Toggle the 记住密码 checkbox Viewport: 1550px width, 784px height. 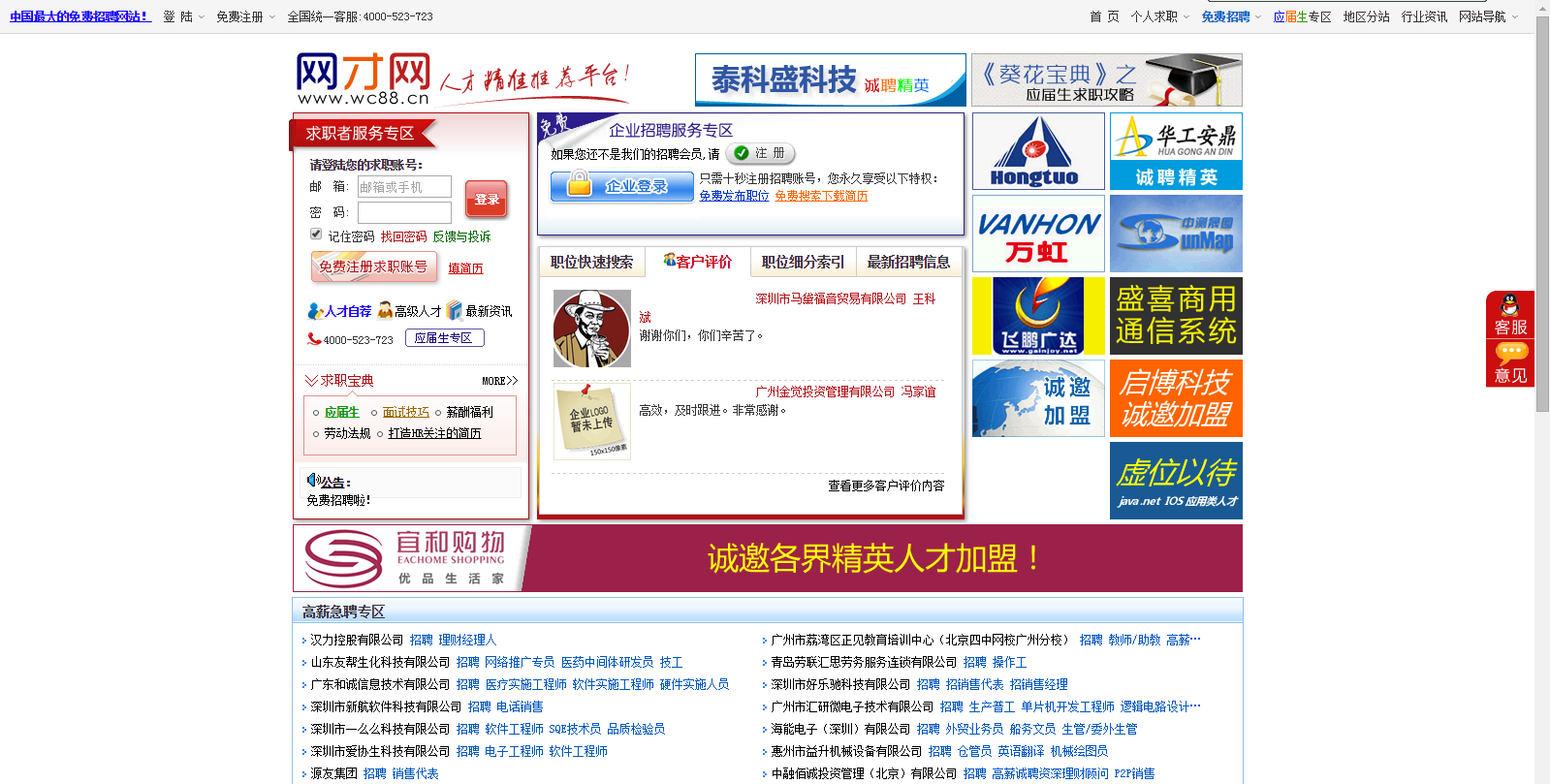(316, 234)
